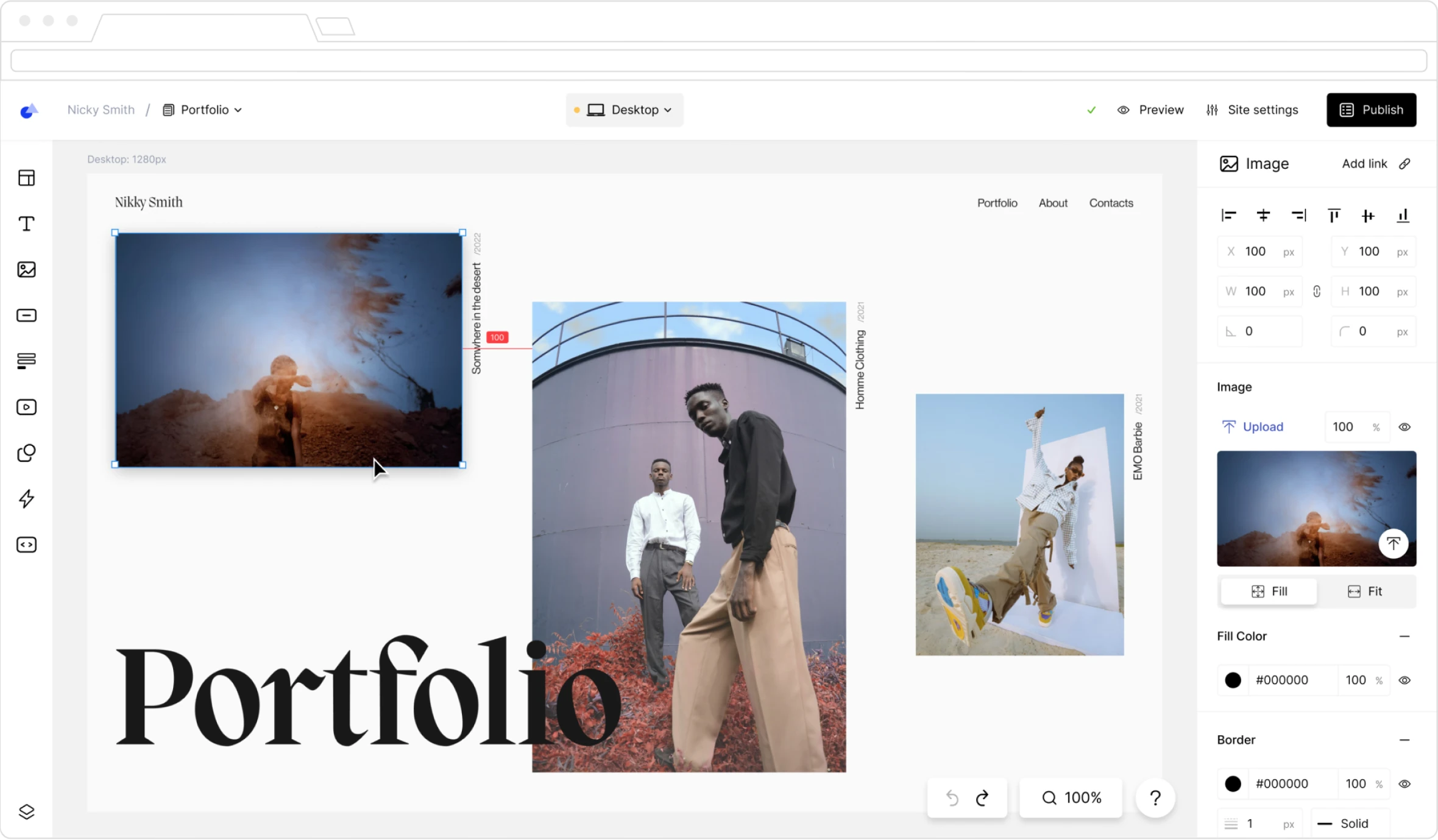Switch to the About navigation item
Image resolution: width=1438 pixels, height=840 pixels.
pyautogui.click(x=1053, y=203)
